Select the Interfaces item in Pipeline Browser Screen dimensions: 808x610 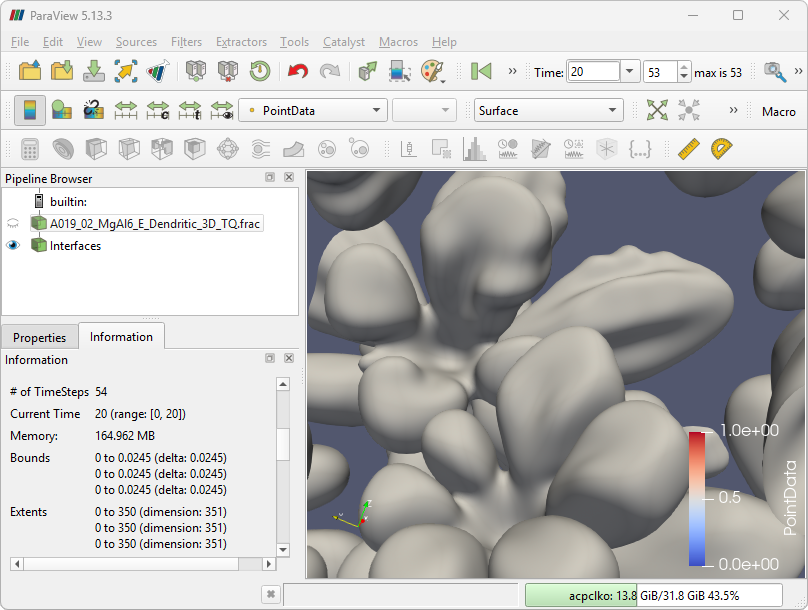(x=75, y=245)
